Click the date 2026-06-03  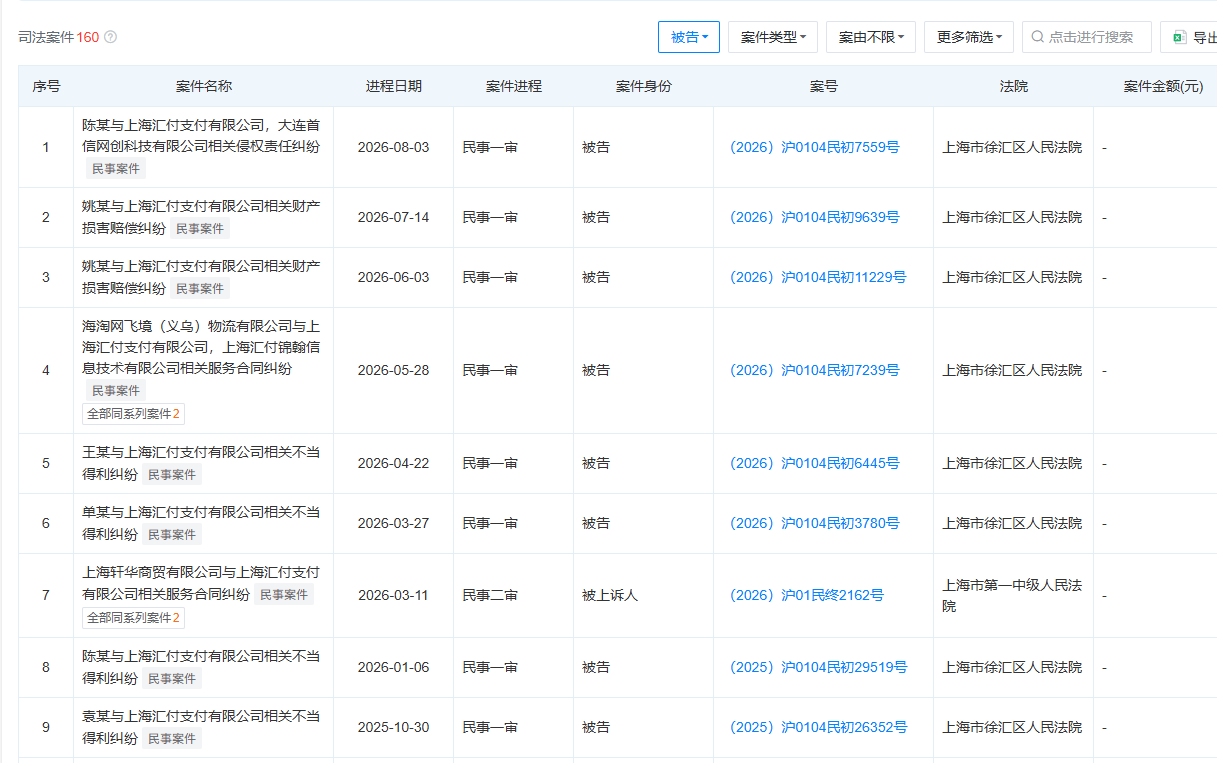393,277
